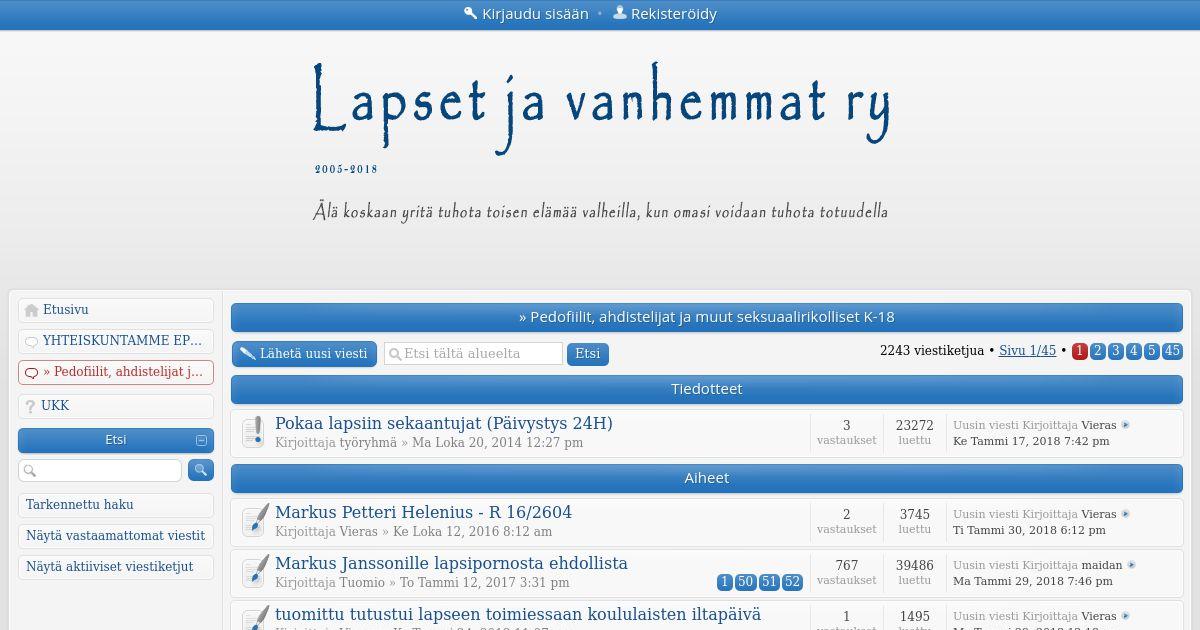Go to page 1 of Markus Janssonille thread
This screenshot has height=630, width=1200.
[x=725, y=582]
